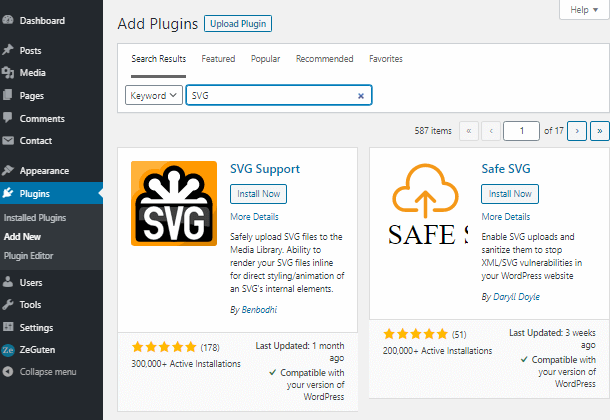The width and height of the screenshot is (610, 420).
Task: Switch to the Favorites tab
Action: click(x=386, y=59)
